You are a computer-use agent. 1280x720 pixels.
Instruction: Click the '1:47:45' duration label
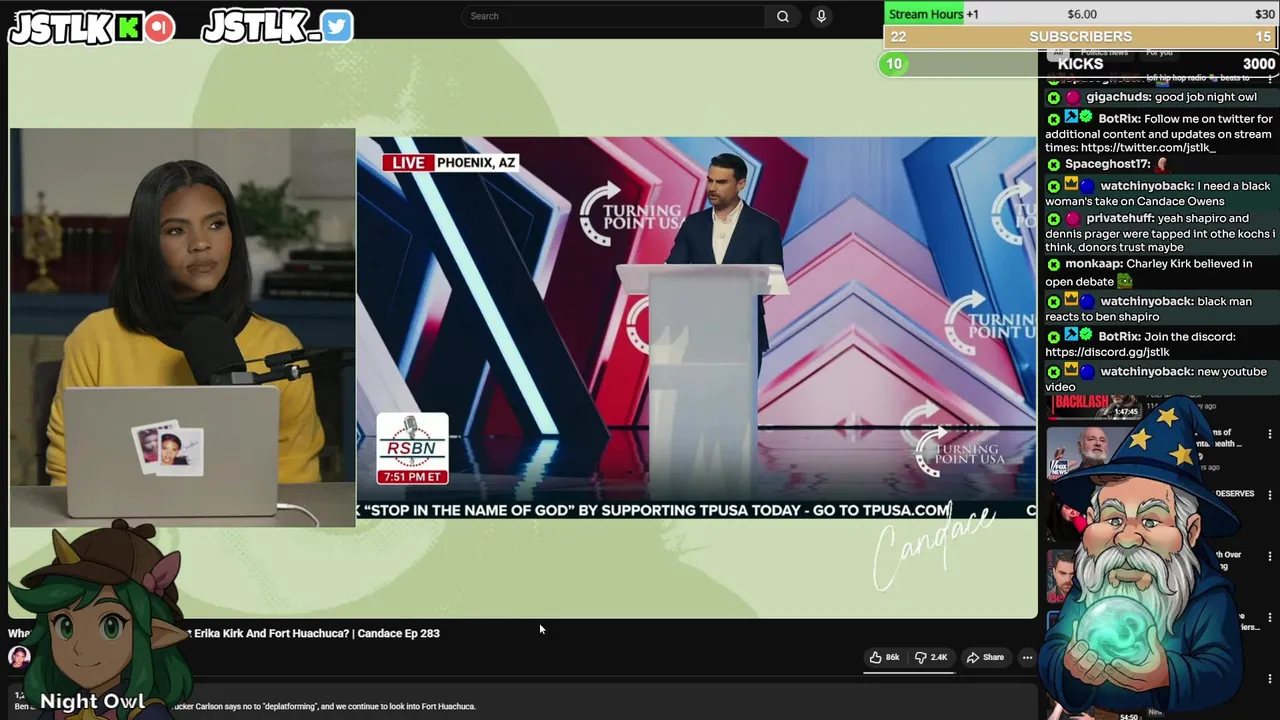1126,412
